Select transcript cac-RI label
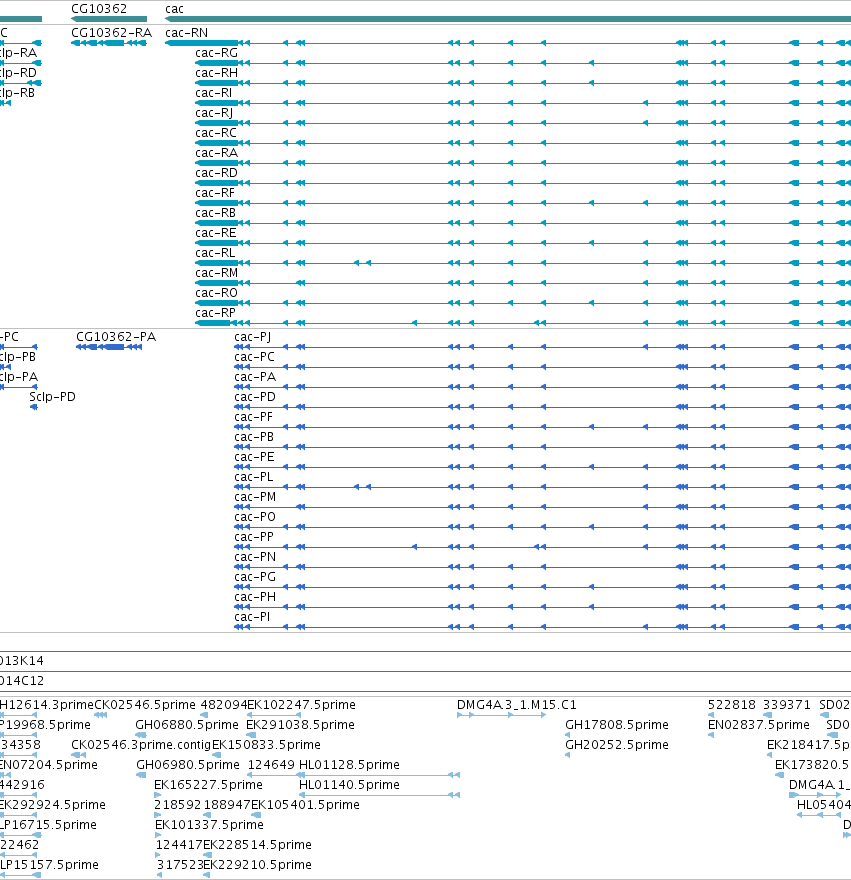 (214, 93)
